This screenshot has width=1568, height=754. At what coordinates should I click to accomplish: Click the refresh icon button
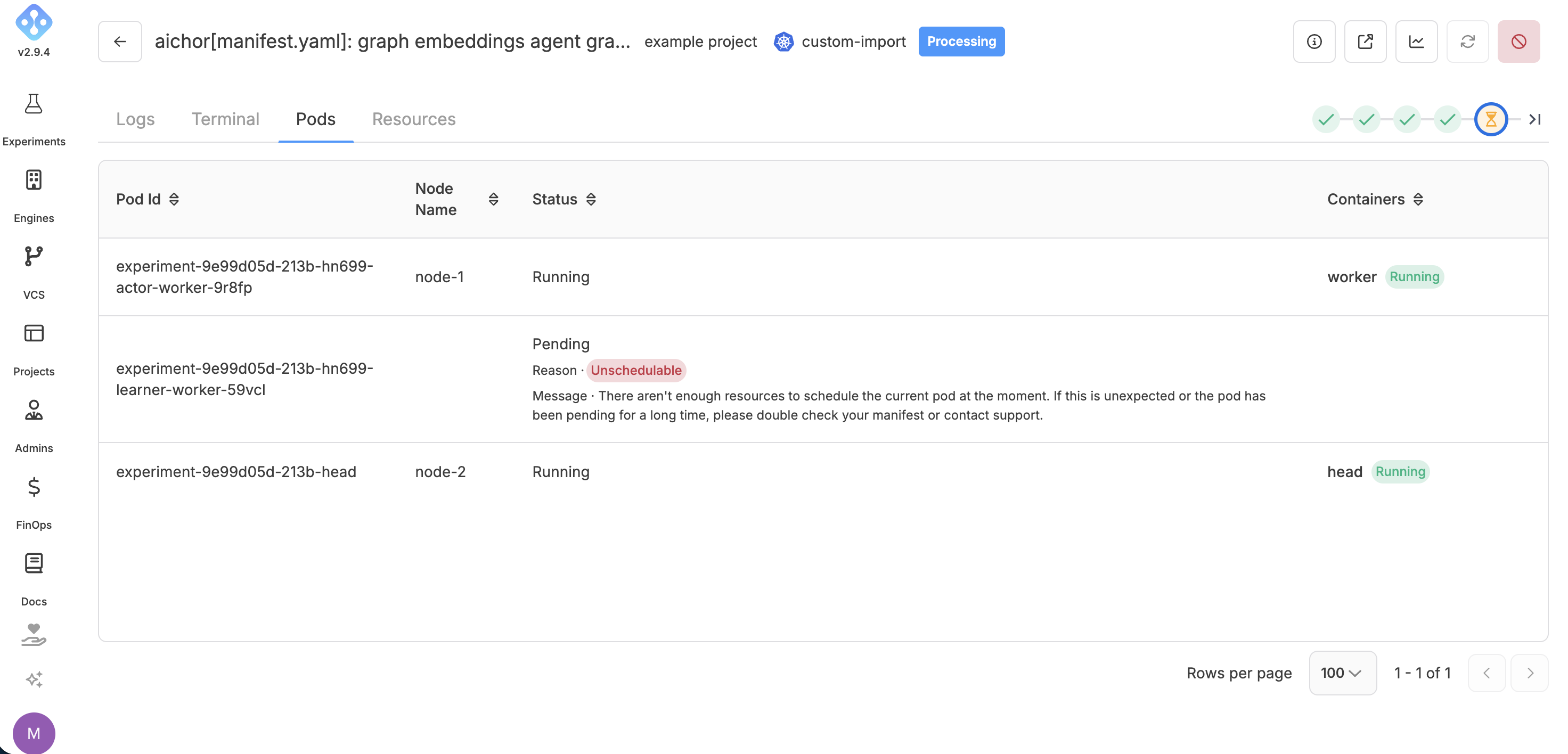(1467, 42)
